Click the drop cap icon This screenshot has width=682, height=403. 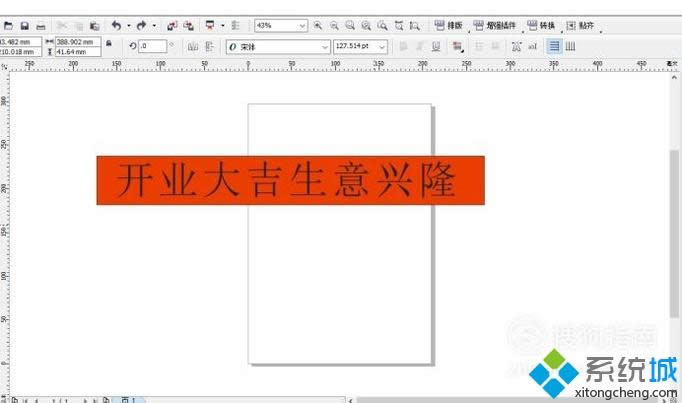coord(495,46)
